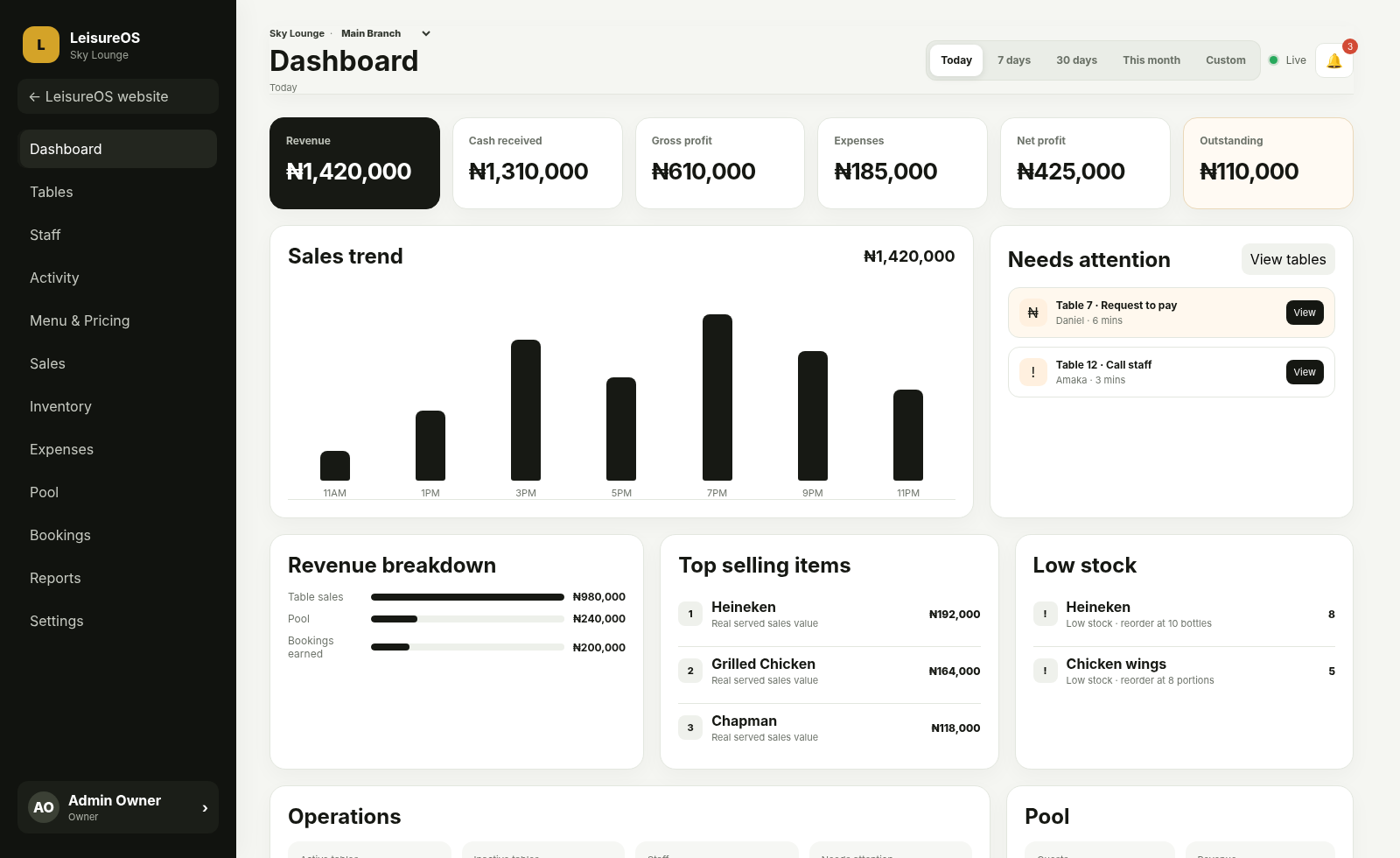View the Table 7 request to pay
1400x858 pixels.
click(1305, 313)
